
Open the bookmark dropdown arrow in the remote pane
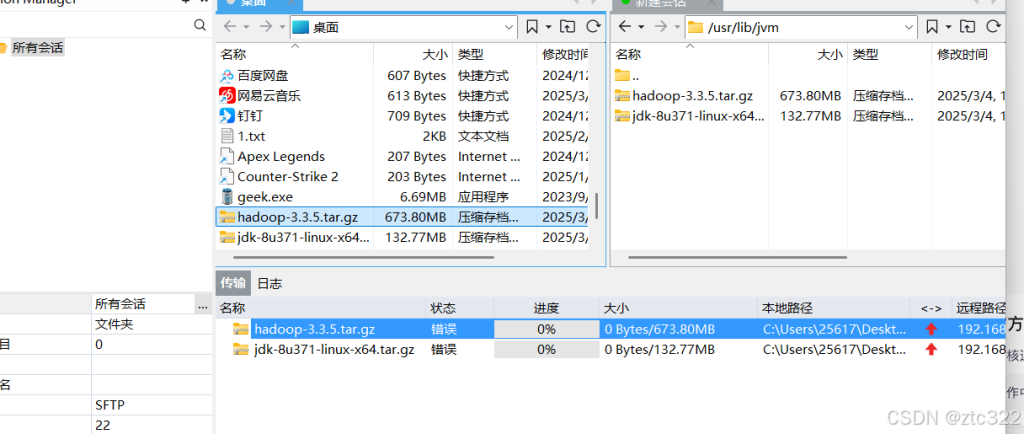pos(949,27)
